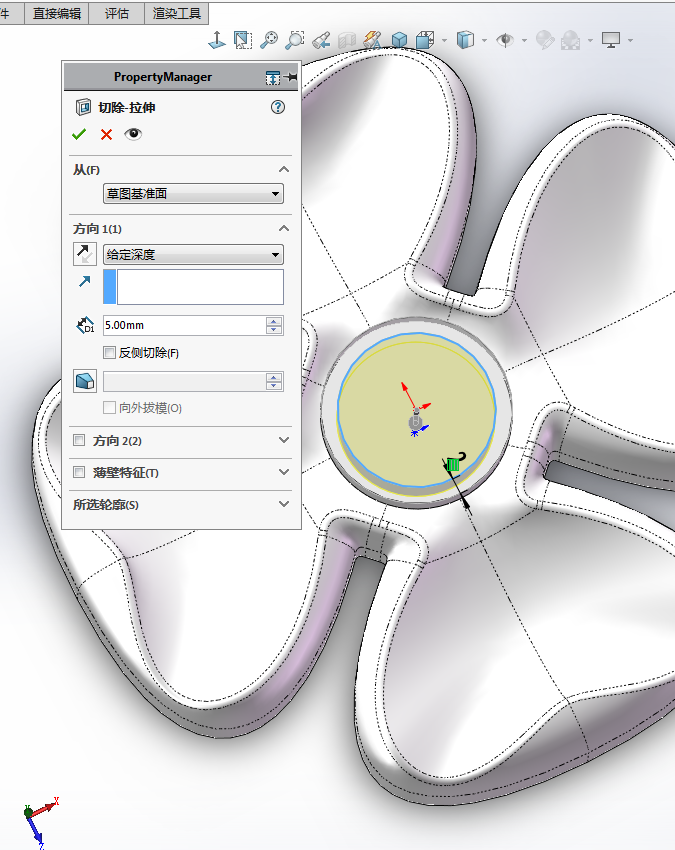Expand the 薄壁特征(T) section

point(284,472)
